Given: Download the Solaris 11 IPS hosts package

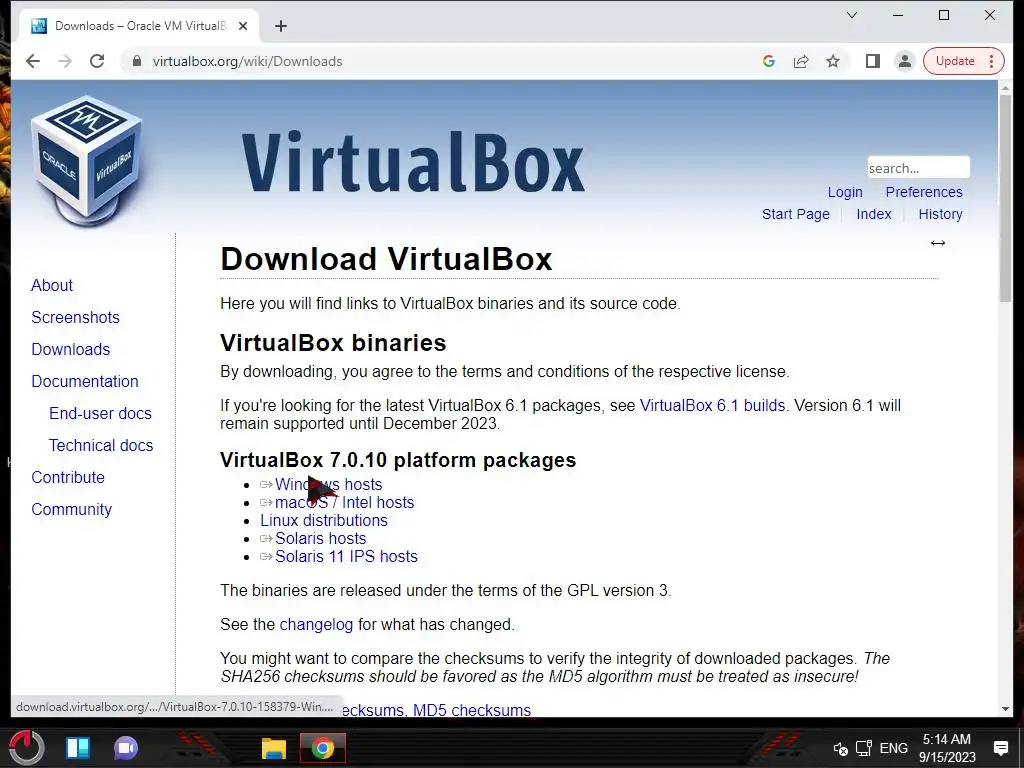Looking at the screenshot, I should tap(346, 556).
